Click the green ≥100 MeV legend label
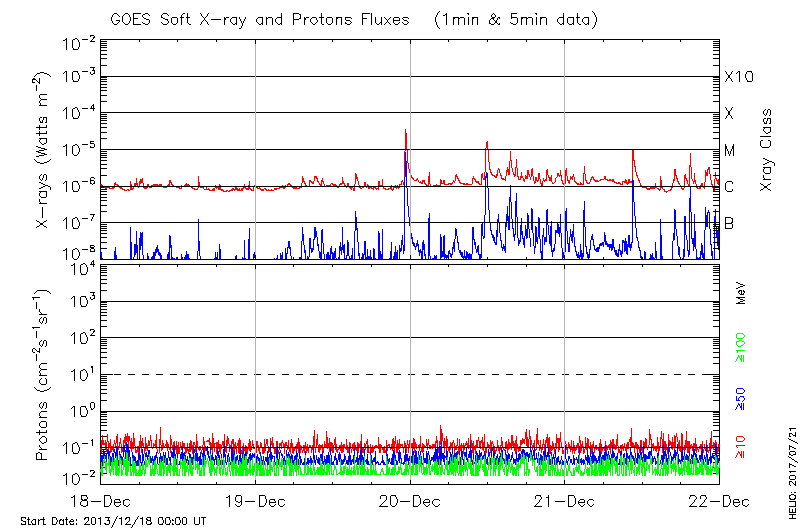Viewport: 800px width, 530px height. pyautogui.click(x=742, y=347)
